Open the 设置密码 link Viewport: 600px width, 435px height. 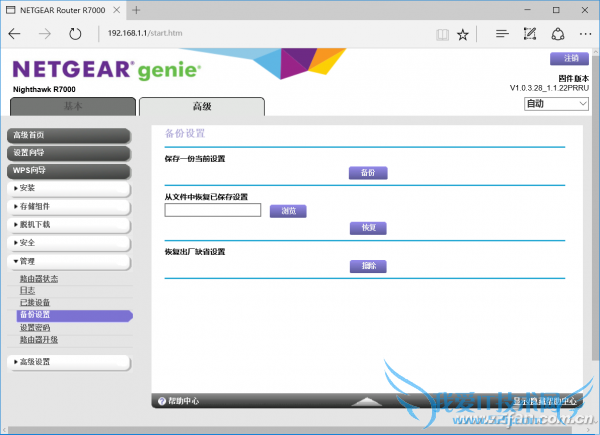pos(35,328)
